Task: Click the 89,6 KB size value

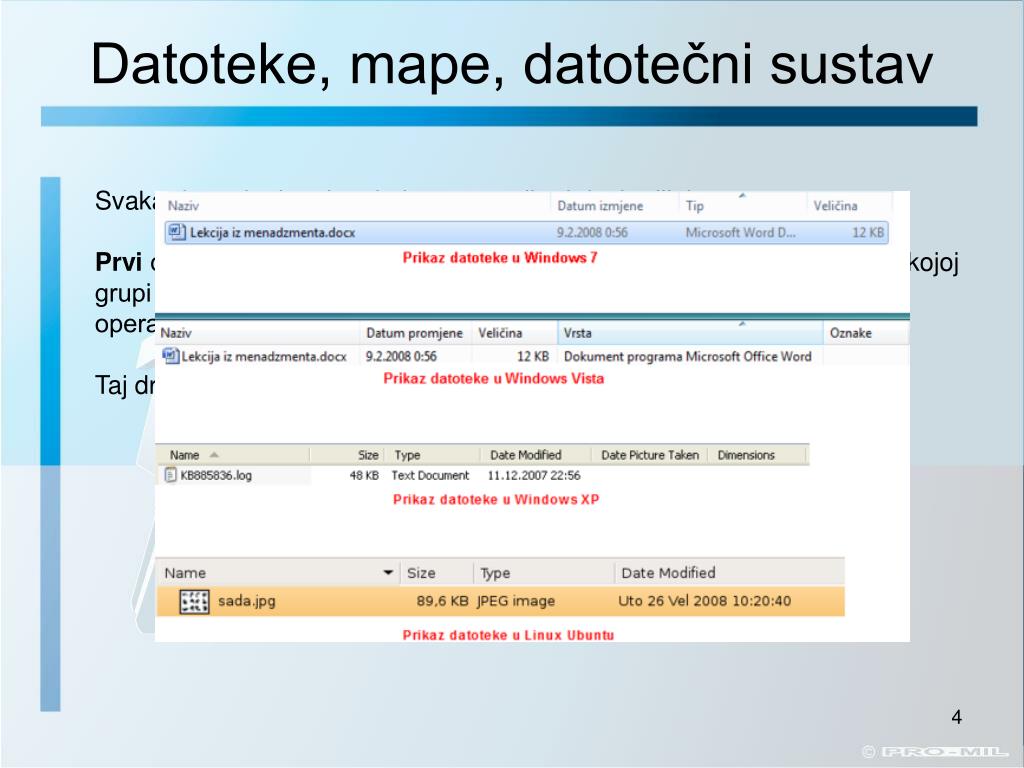Action: (x=442, y=601)
